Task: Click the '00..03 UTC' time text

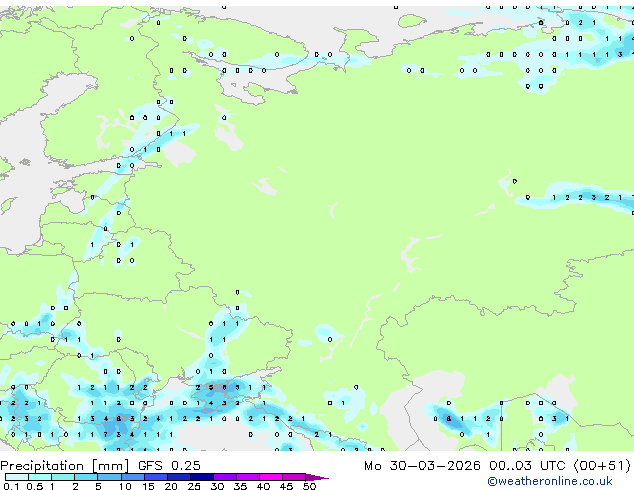Action: (528, 466)
